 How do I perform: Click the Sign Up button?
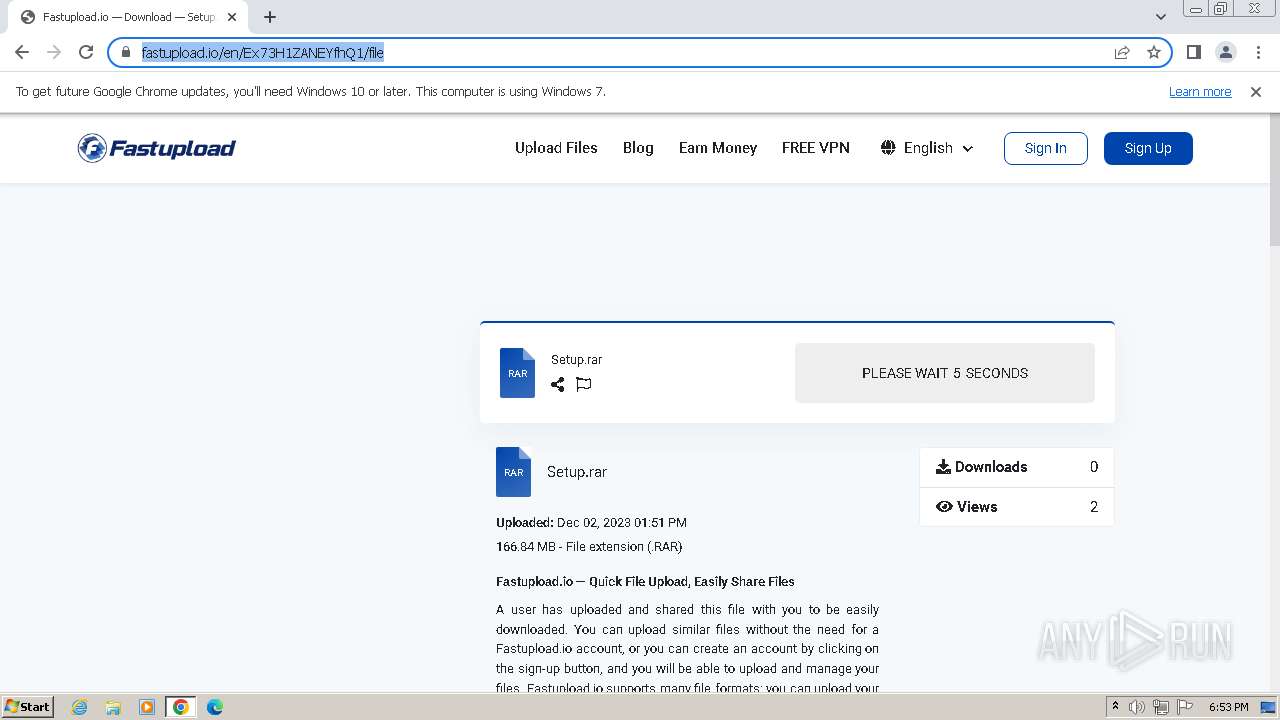point(1148,148)
